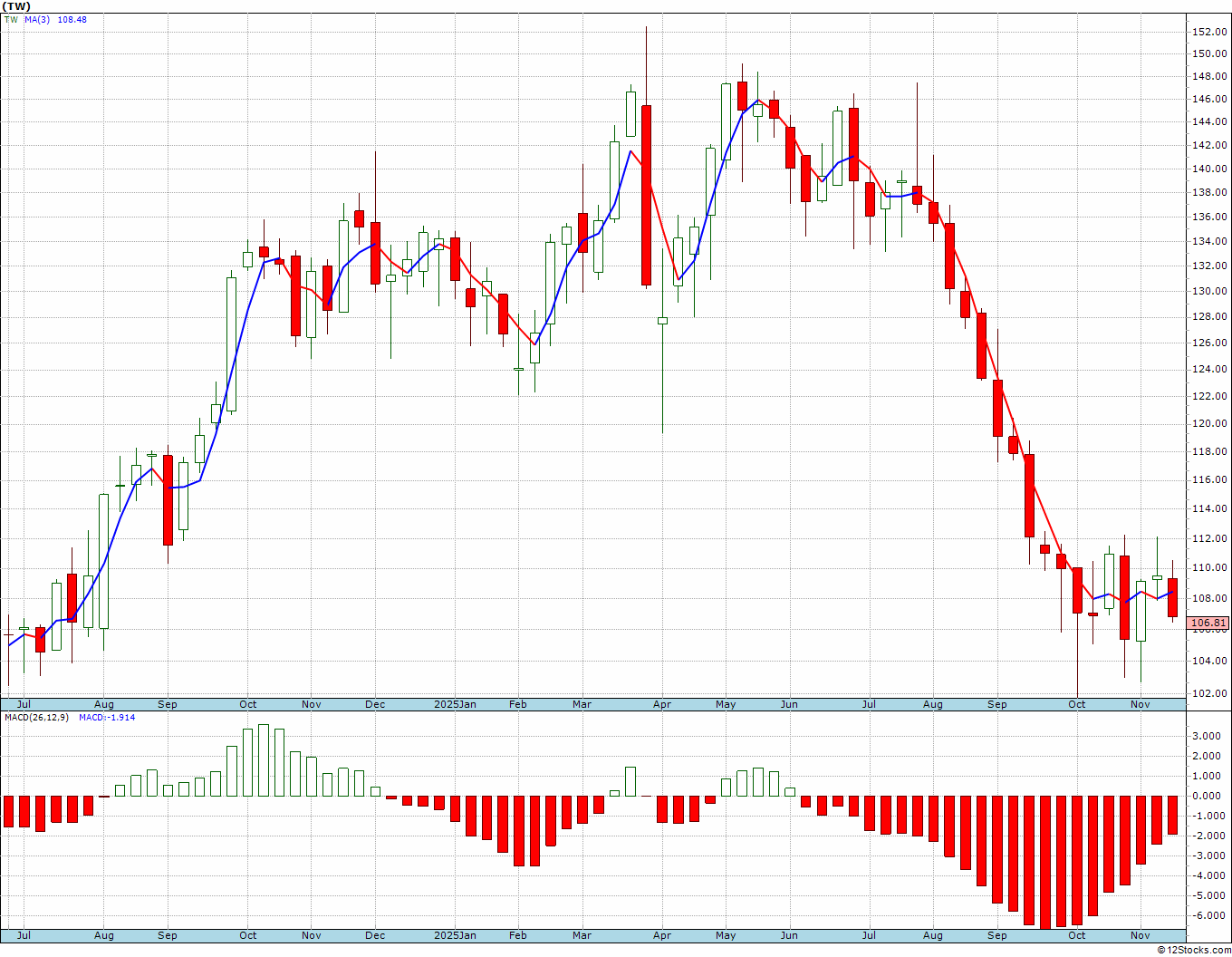Viewport: 1232px width, 957px height.
Task: Click the (TW) ticker title
Action: (17, 6)
